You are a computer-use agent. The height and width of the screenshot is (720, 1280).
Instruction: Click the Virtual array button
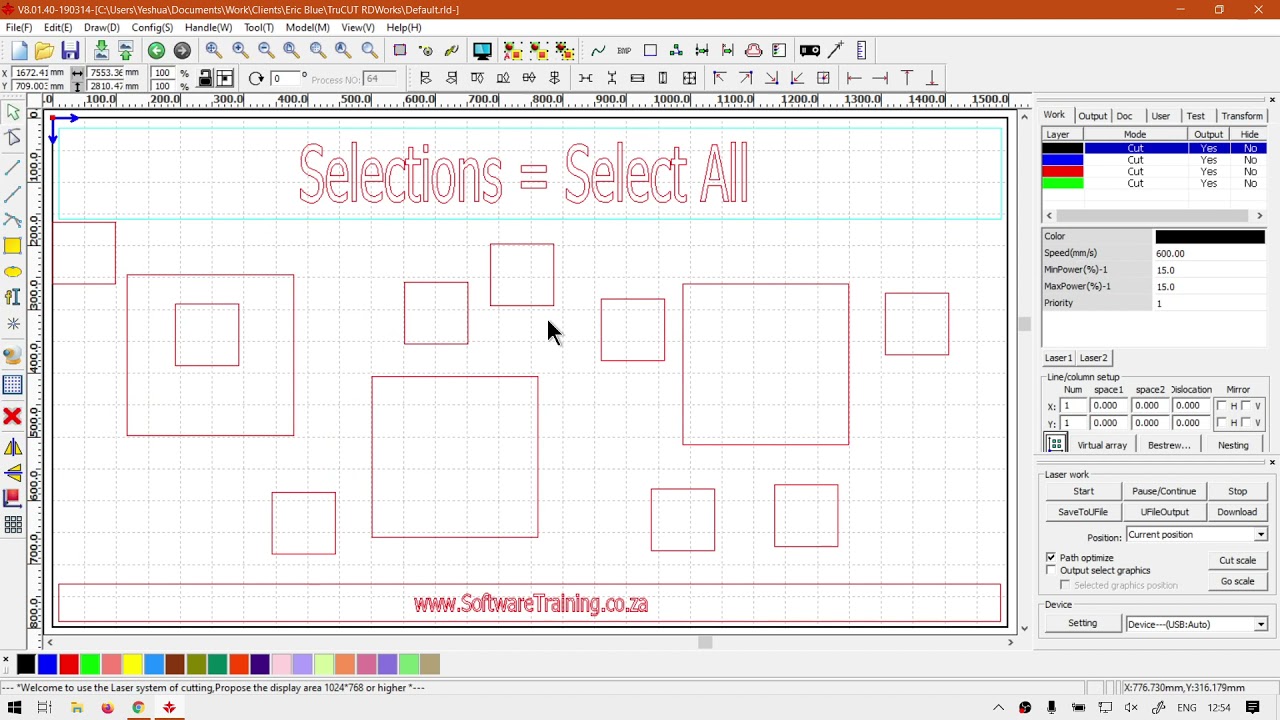[1102, 446]
